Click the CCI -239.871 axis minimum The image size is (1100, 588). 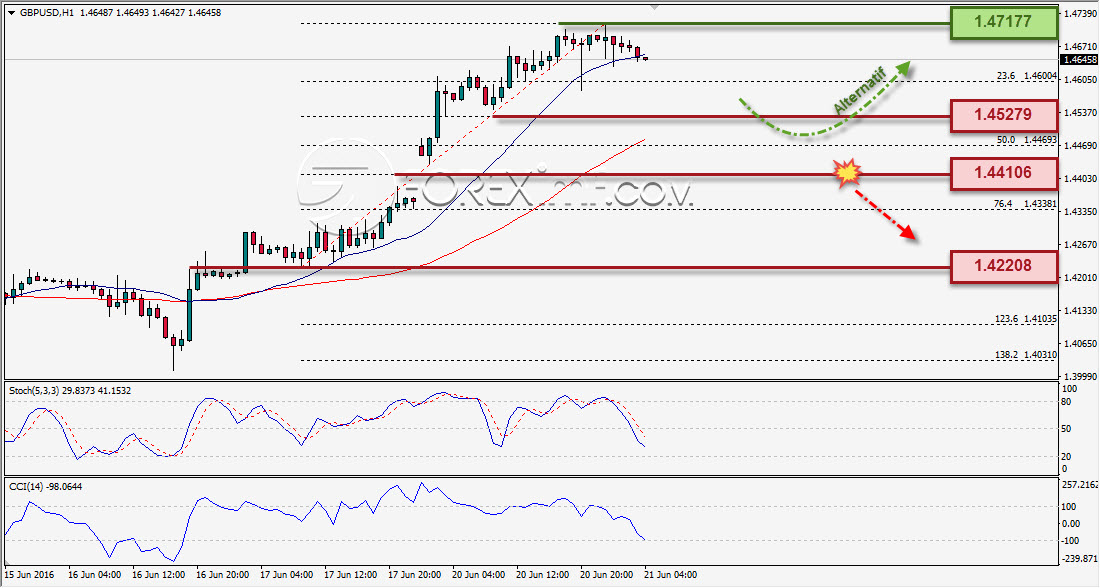[1080, 559]
